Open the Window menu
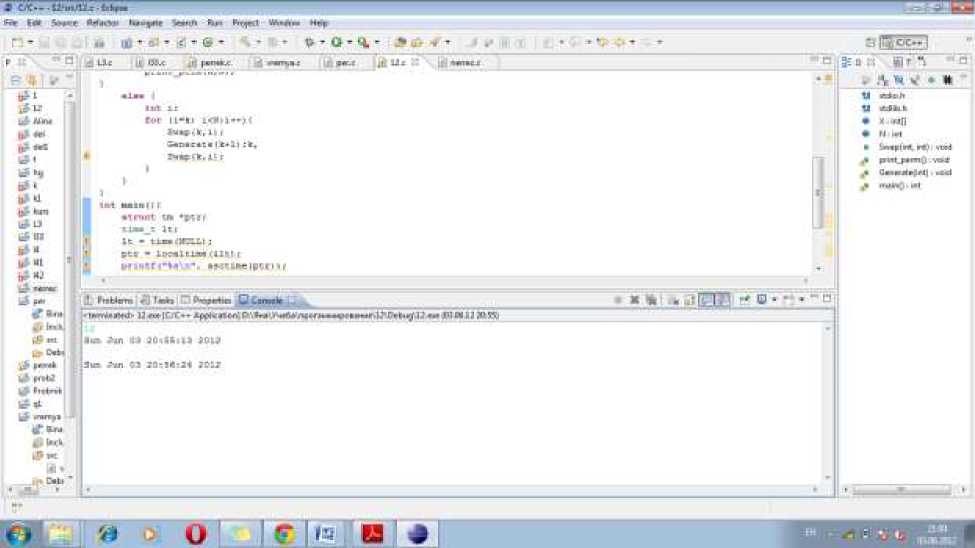 (284, 23)
